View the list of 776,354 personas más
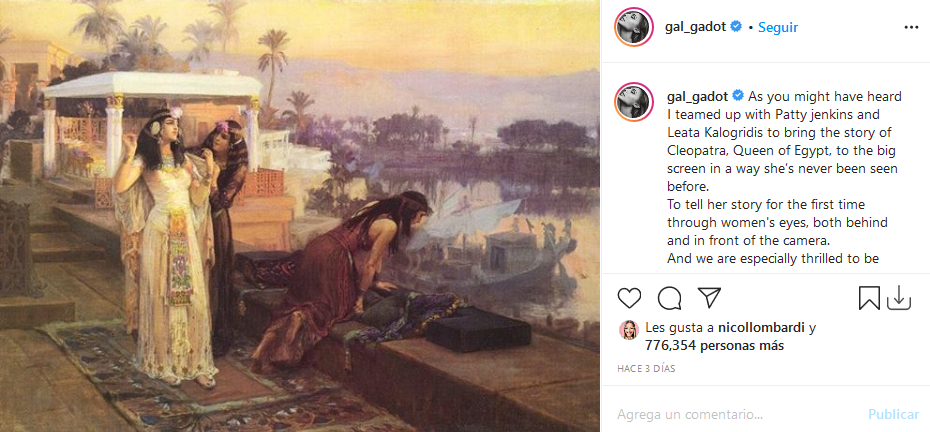The height and width of the screenshot is (432, 930). [714, 345]
